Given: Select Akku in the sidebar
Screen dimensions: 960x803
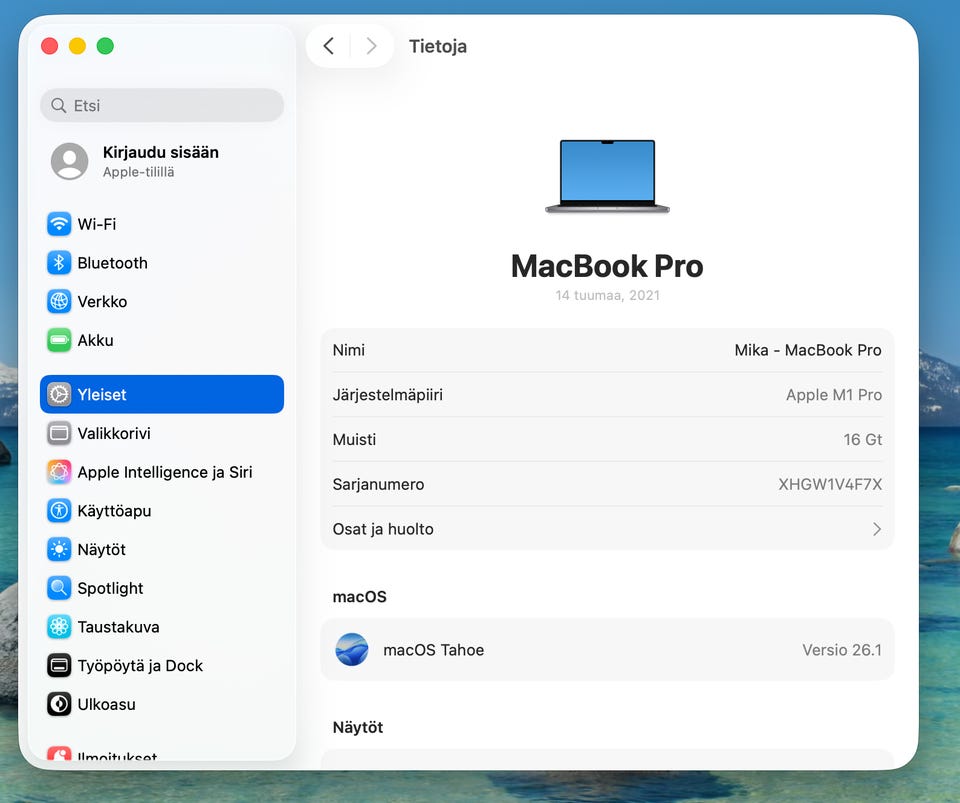Looking at the screenshot, I should [x=162, y=340].
